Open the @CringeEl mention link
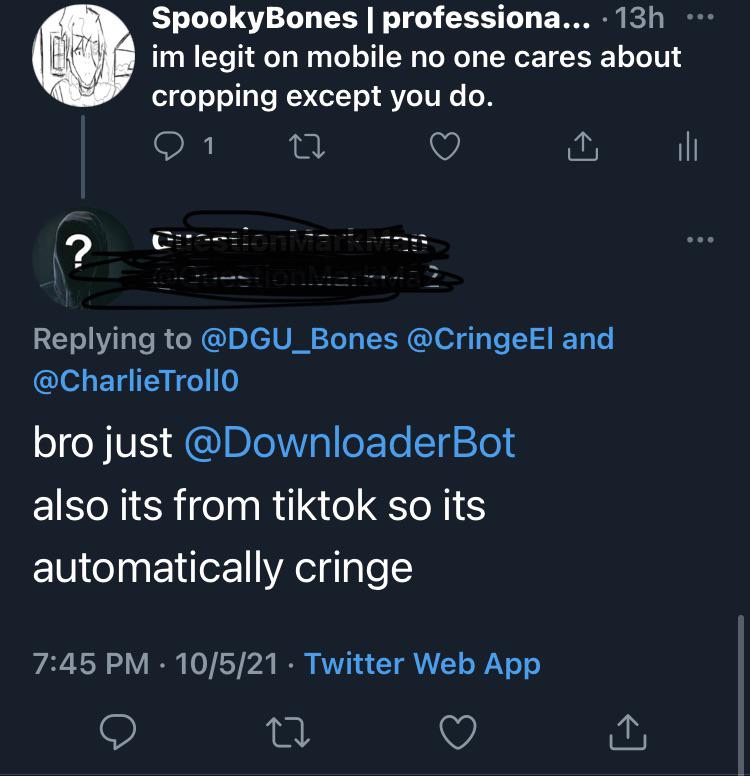 click(480, 339)
